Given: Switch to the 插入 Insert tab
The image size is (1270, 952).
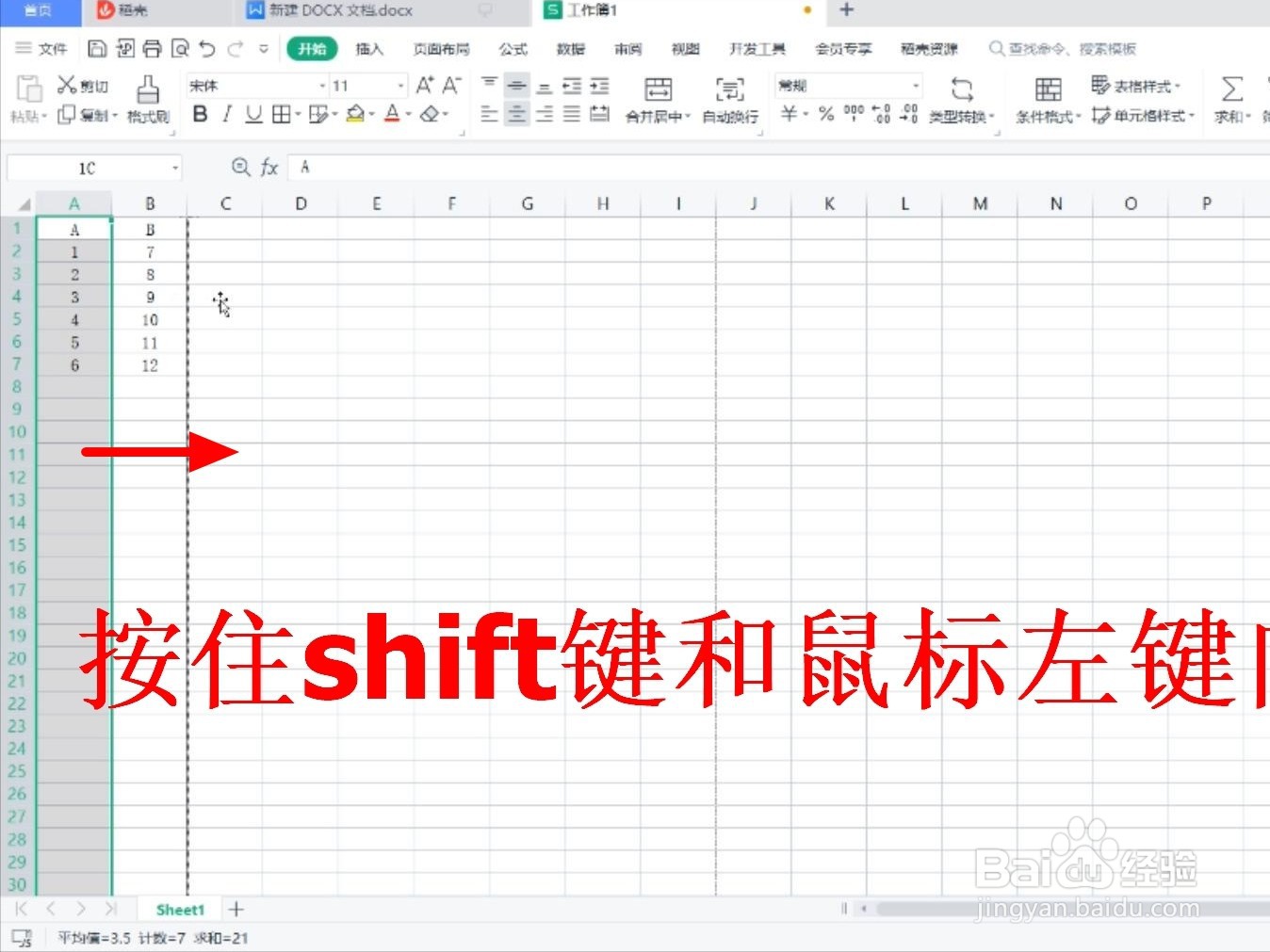Looking at the screenshot, I should (369, 49).
